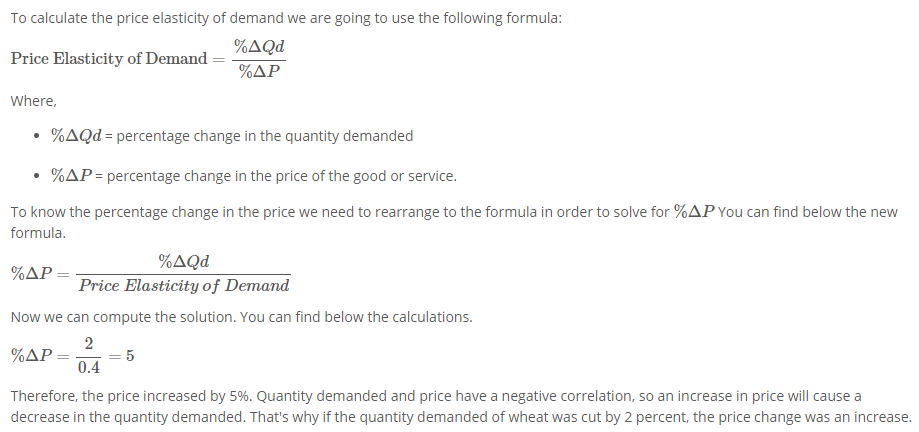Click the result '= 5' in calculation
919x432 pixels.
[120, 356]
